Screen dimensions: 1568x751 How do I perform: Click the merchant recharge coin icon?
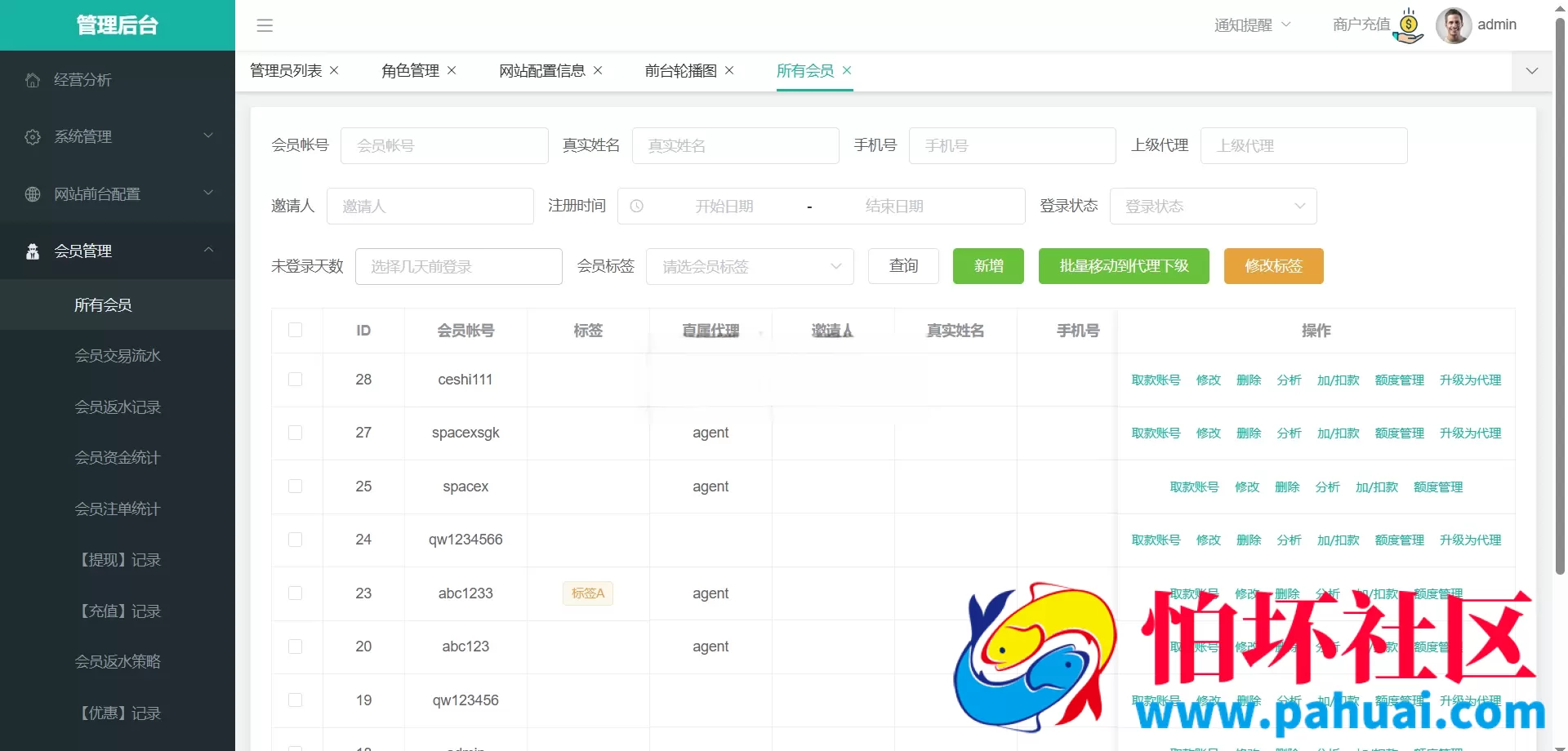click(x=1409, y=26)
